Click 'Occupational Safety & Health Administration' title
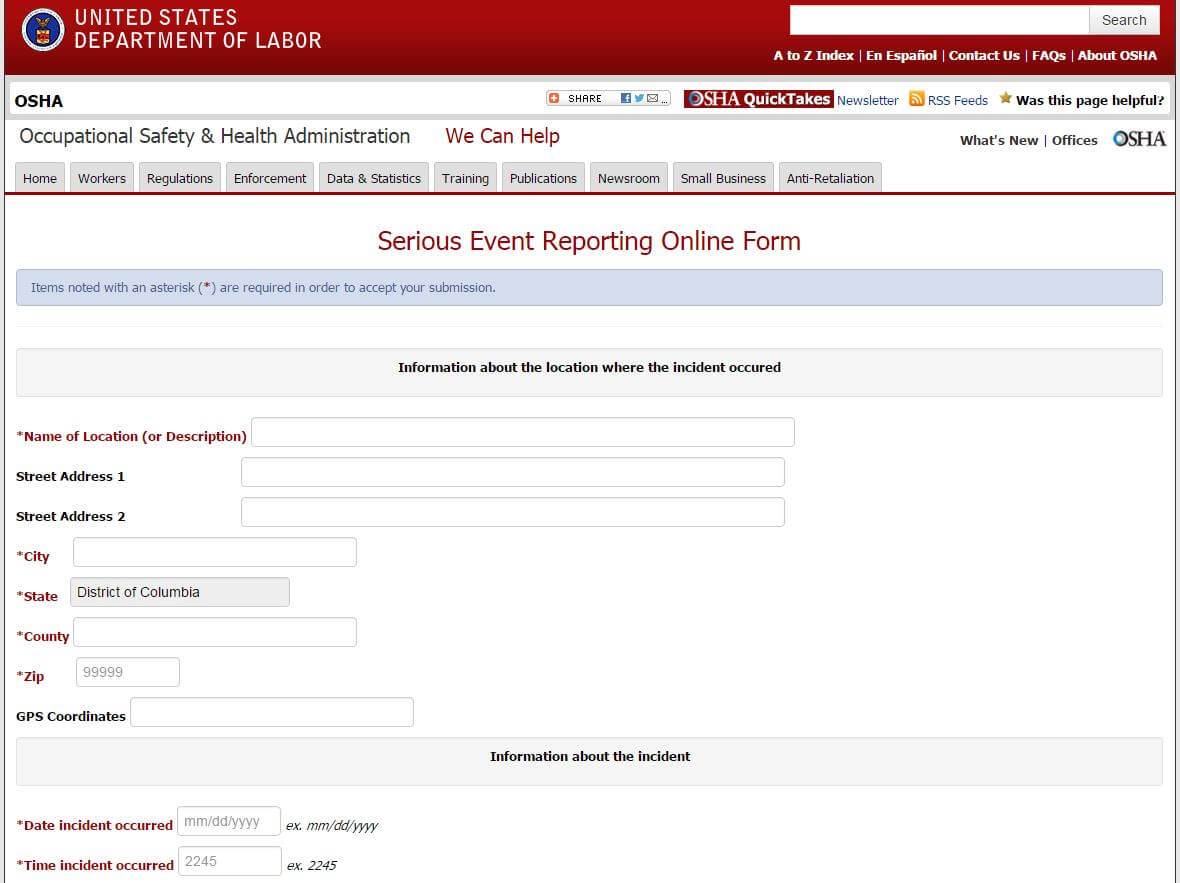The width and height of the screenshot is (1180, 883). coord(214,136)
